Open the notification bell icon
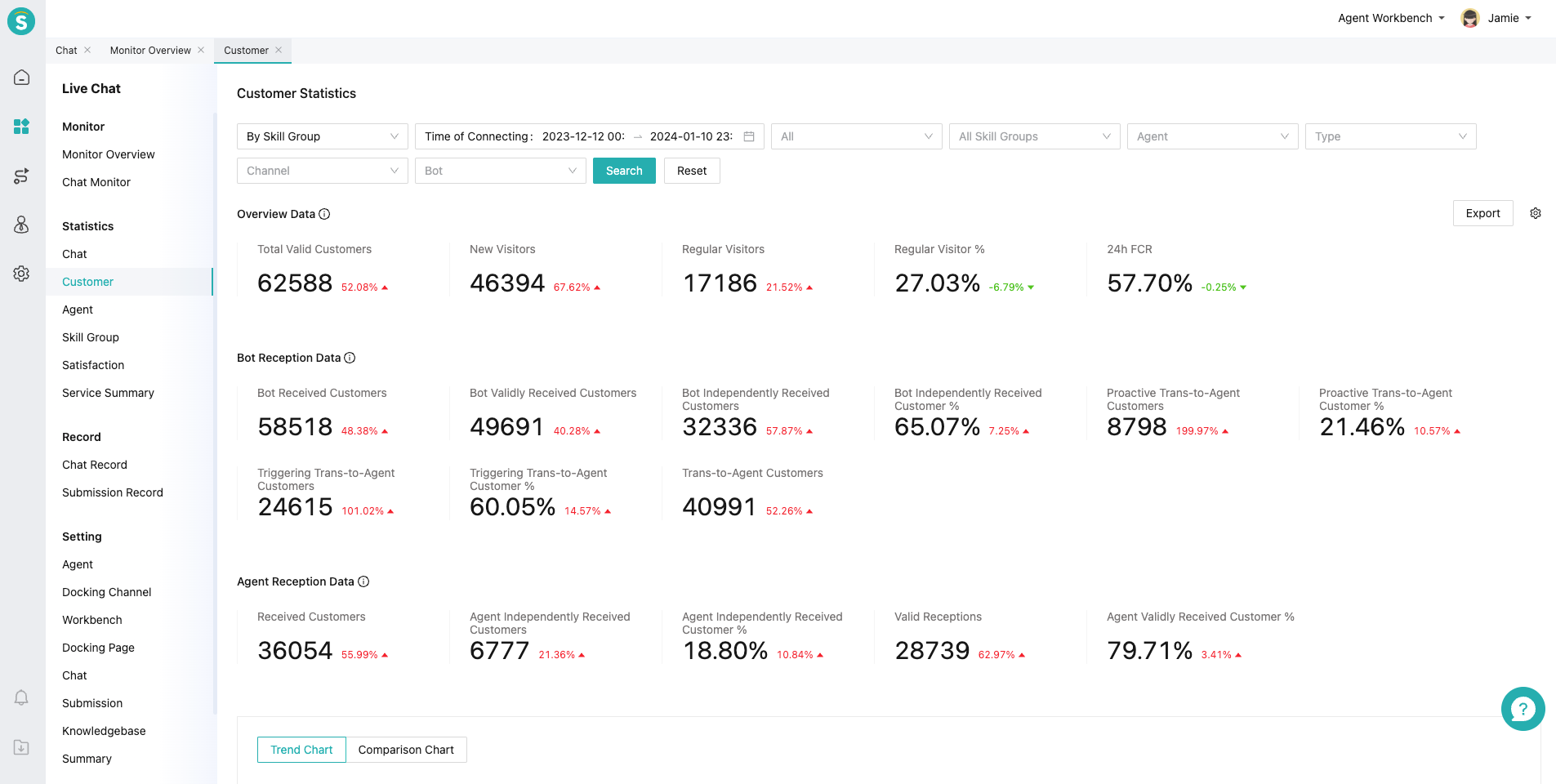The height and width of the screenshot is (784, 1556). point(22,697)
